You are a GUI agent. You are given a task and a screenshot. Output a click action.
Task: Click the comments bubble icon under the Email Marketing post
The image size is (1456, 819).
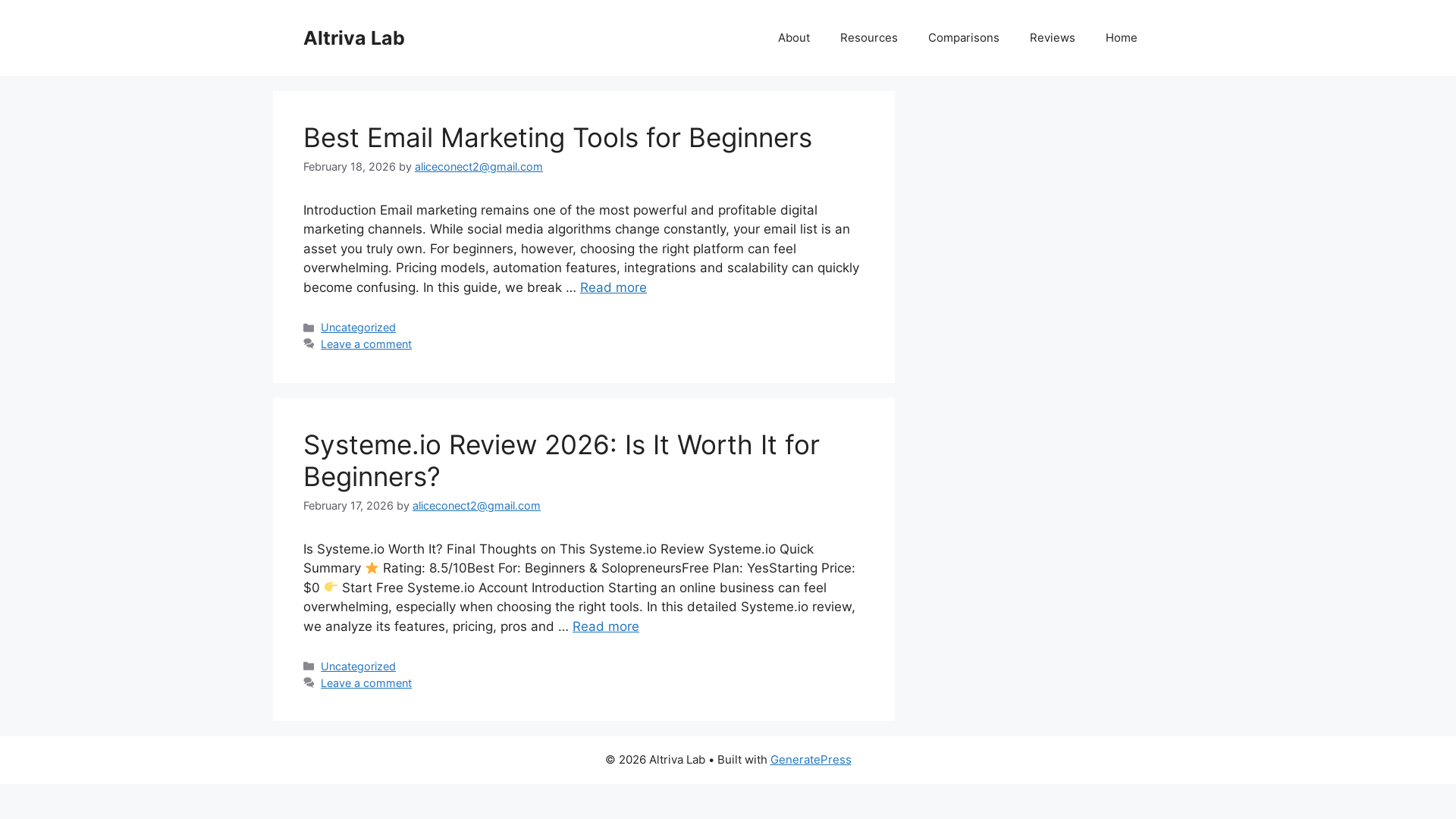coord(309,344)
